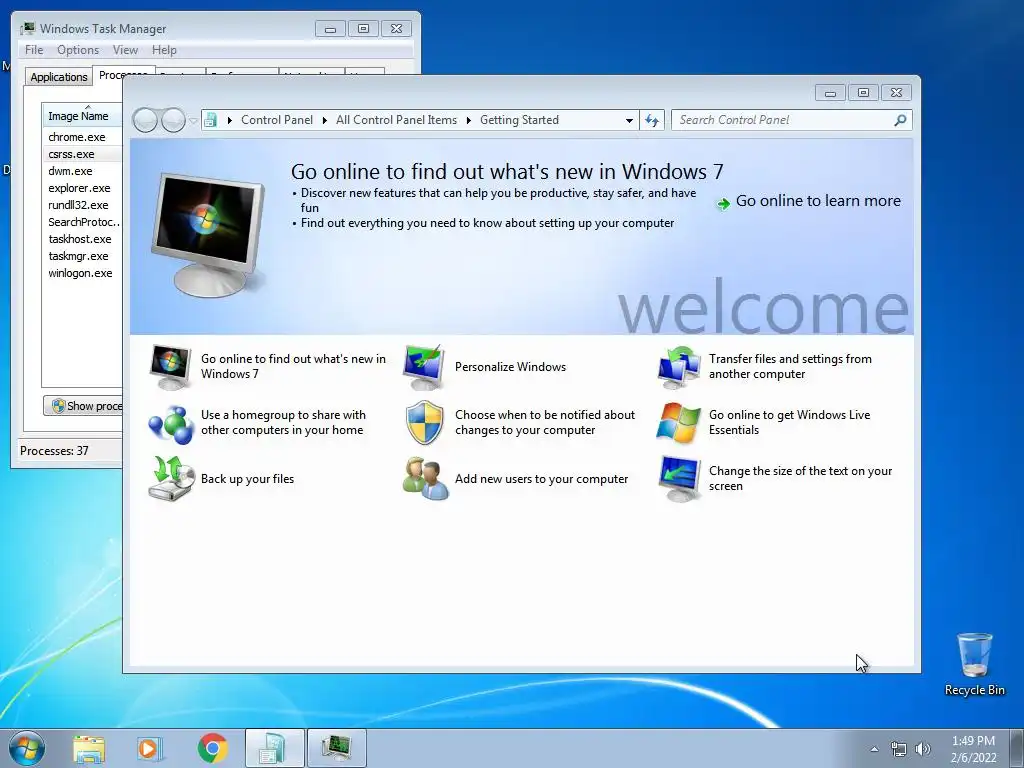Switch to Applications tab in Task Manager

[x=59, y=76]
